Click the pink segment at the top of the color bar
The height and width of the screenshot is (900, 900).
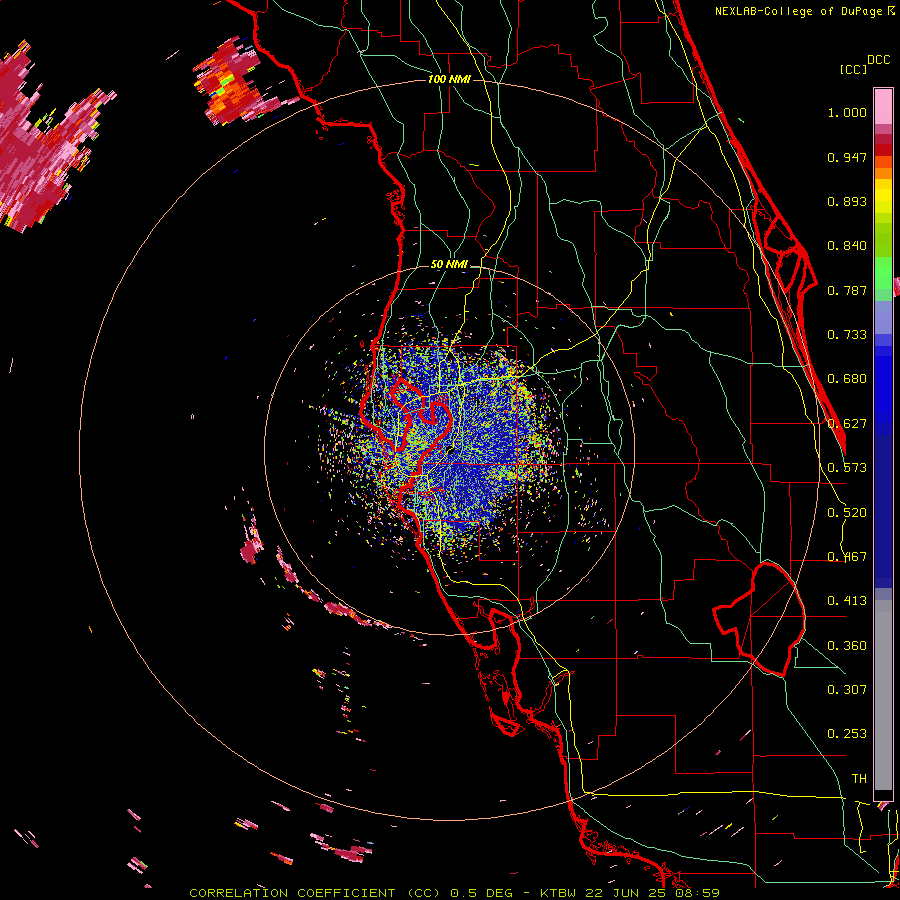coord(883,106)
